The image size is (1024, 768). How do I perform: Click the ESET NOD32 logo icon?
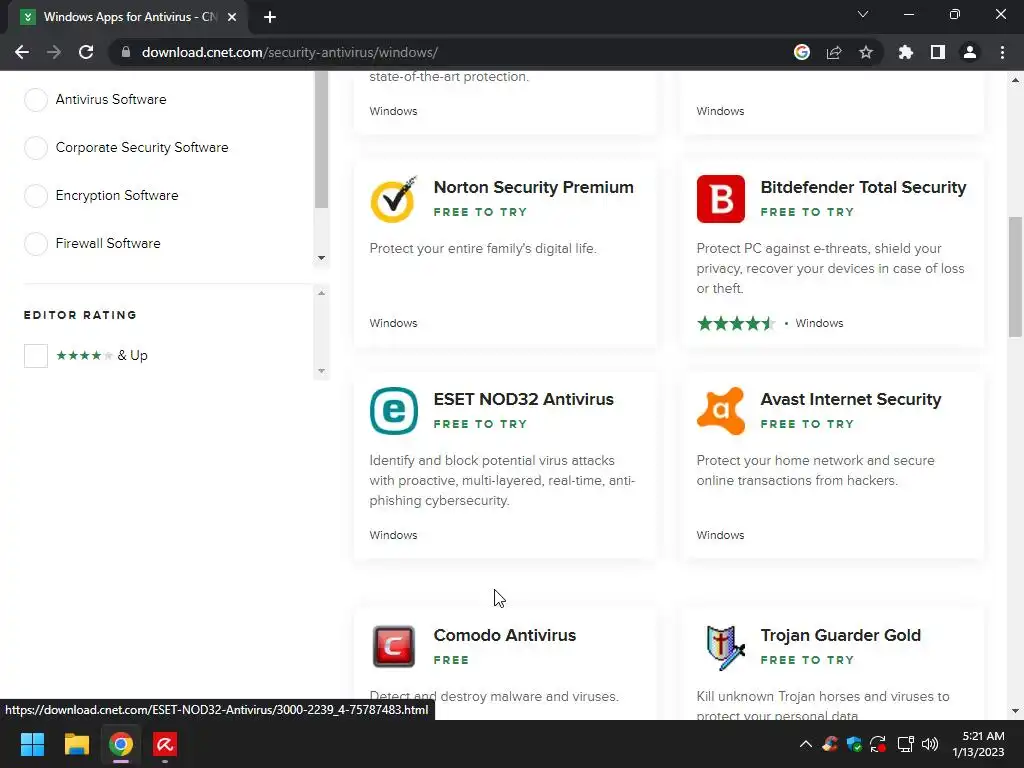(394, 411)
